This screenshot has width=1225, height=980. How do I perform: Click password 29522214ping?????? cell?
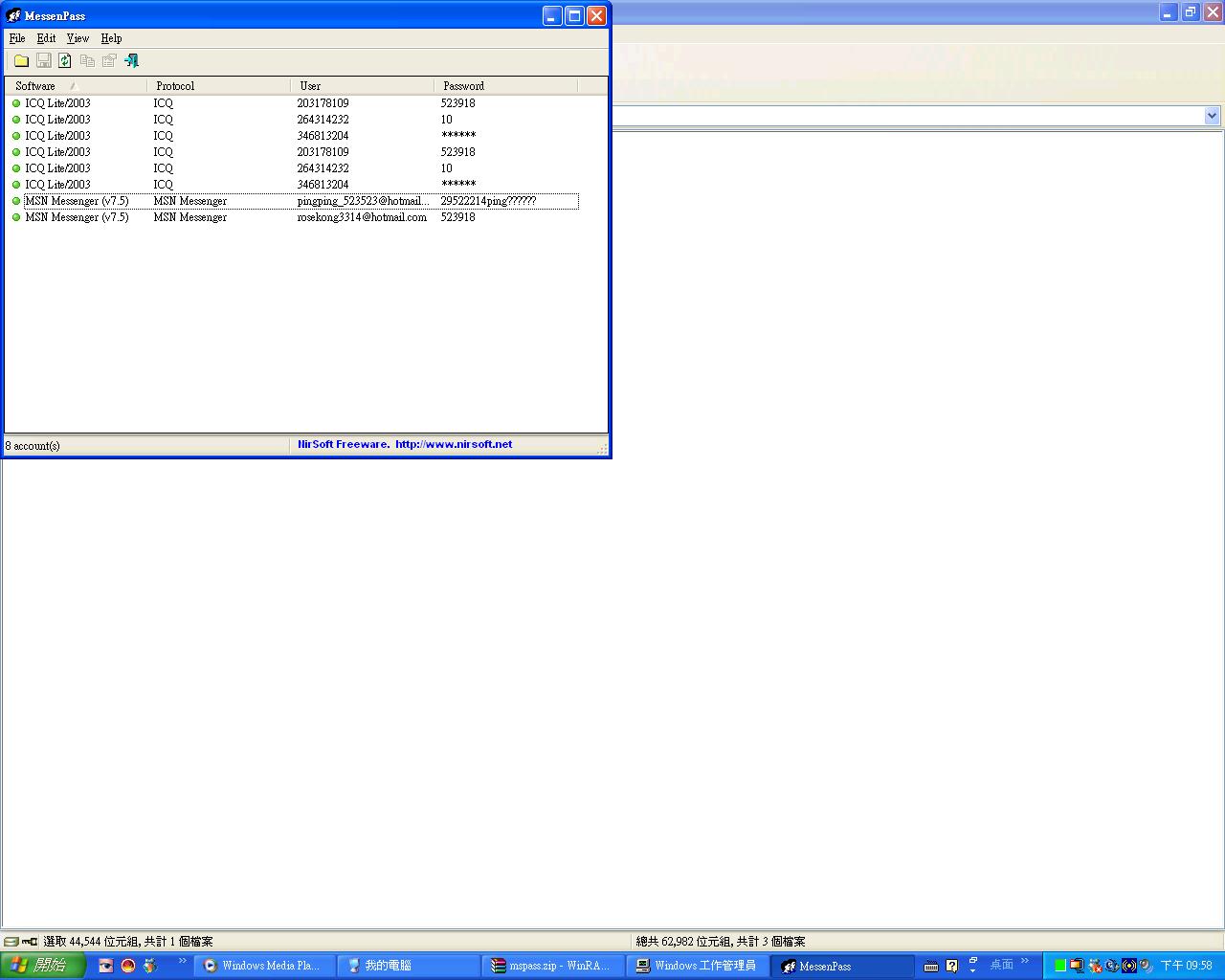click(x=488, y=201)
